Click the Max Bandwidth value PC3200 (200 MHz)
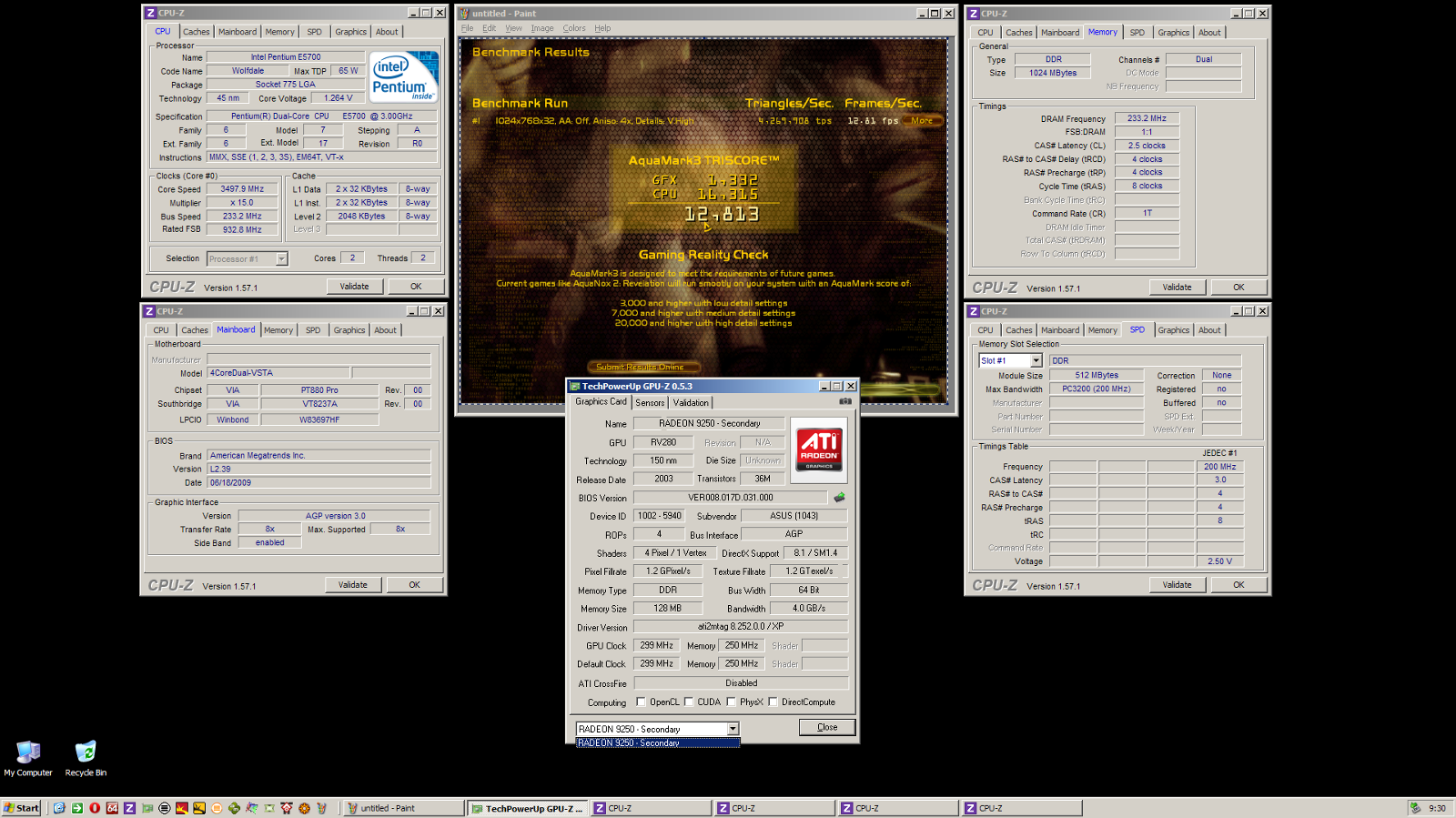 (1097, 389)
